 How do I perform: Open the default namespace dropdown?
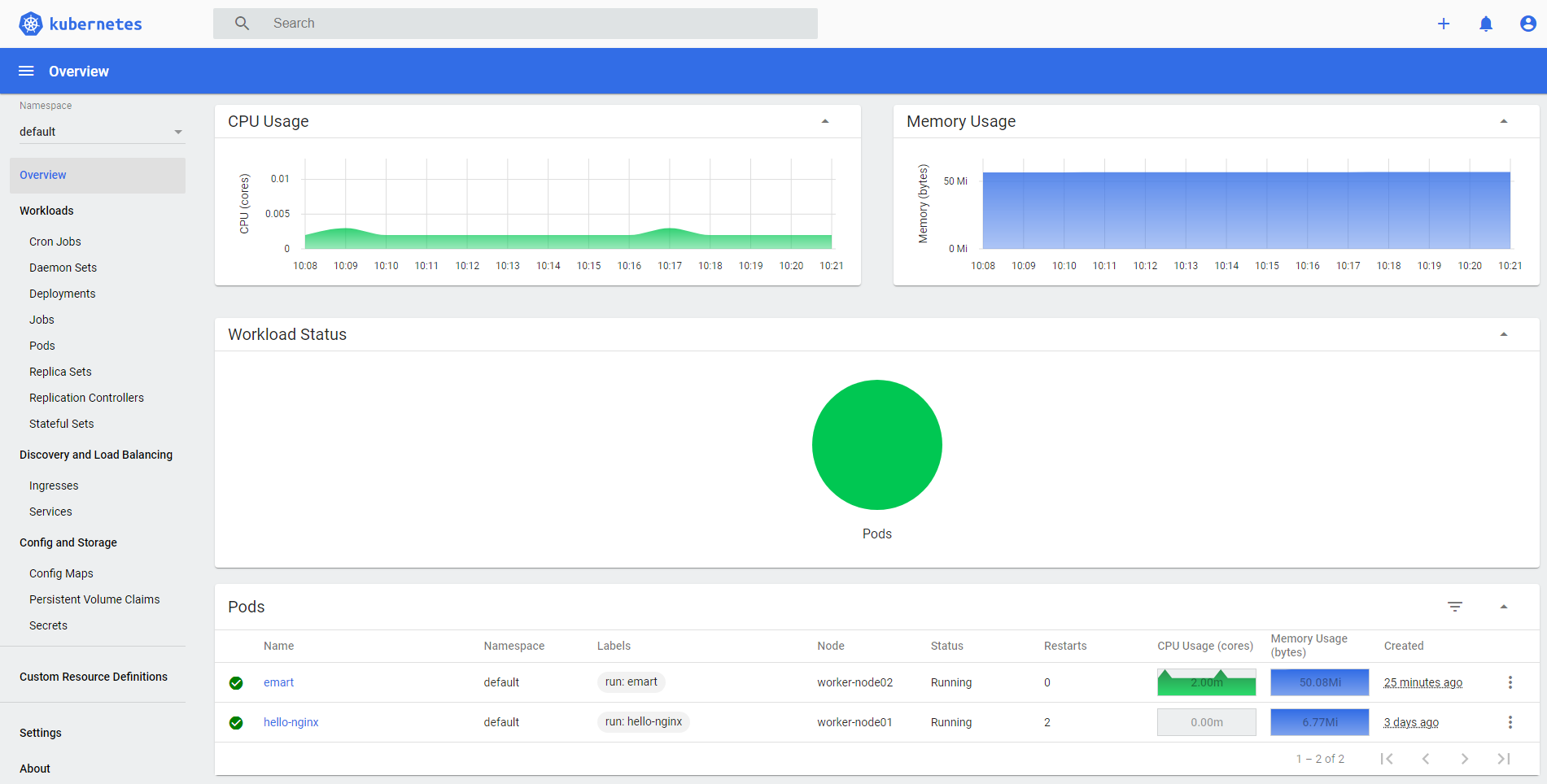(103, 132)
